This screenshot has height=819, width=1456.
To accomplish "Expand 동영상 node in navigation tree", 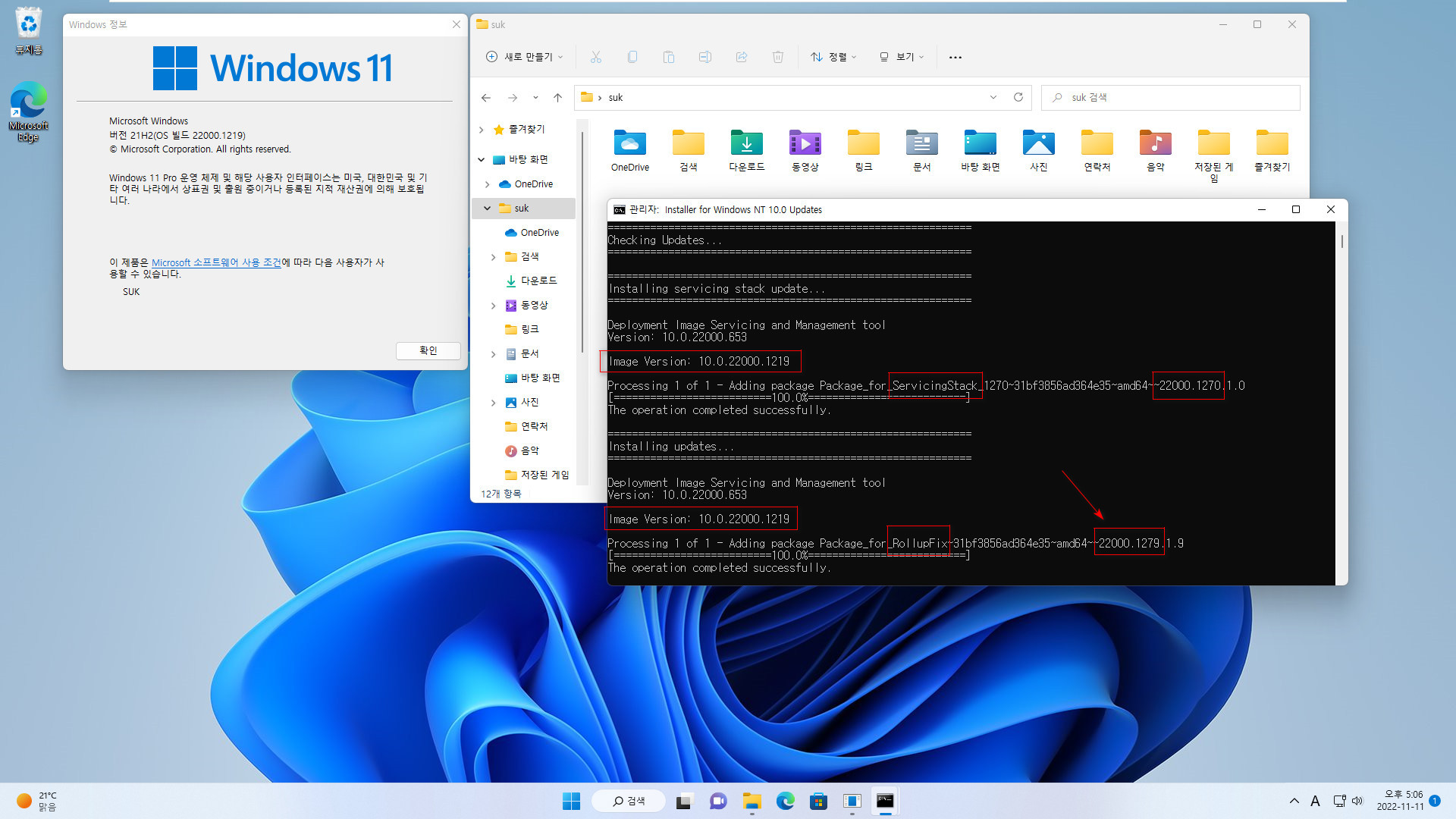I will (494, 306).
